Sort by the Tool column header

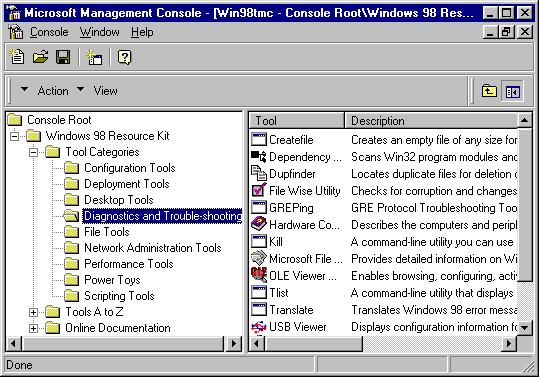pyautogui.click(x=296, y=121)
